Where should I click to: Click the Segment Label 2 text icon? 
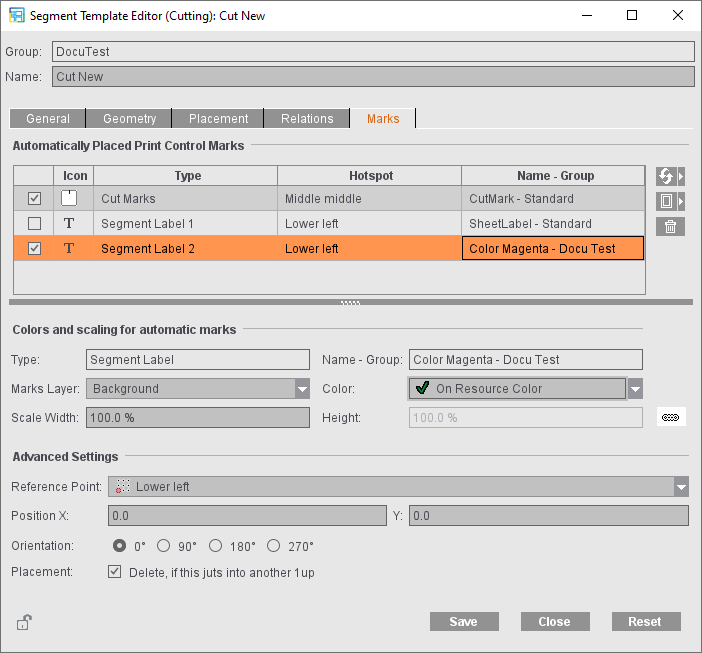(69, 249)
